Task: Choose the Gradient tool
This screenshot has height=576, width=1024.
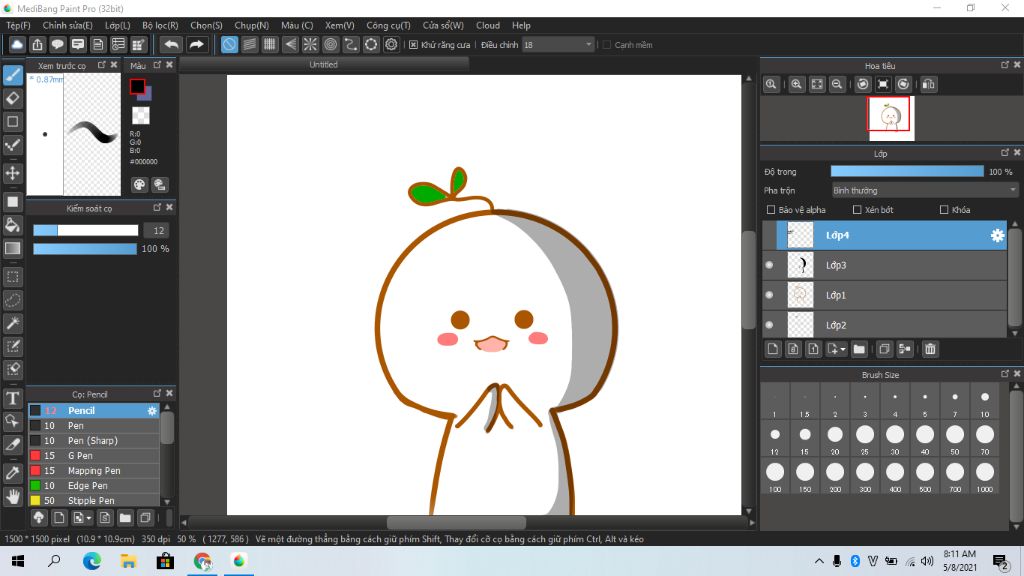Action: pyautogui.click(x=12, y=248)
